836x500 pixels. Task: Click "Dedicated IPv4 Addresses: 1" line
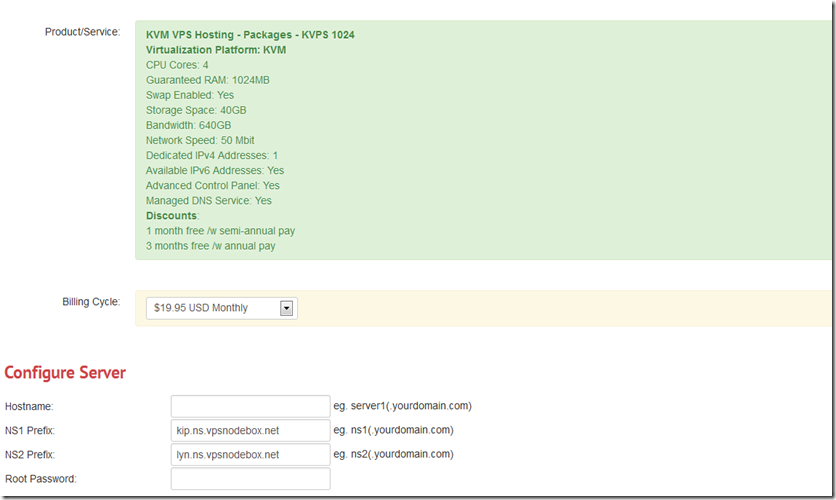pos(212,156)
